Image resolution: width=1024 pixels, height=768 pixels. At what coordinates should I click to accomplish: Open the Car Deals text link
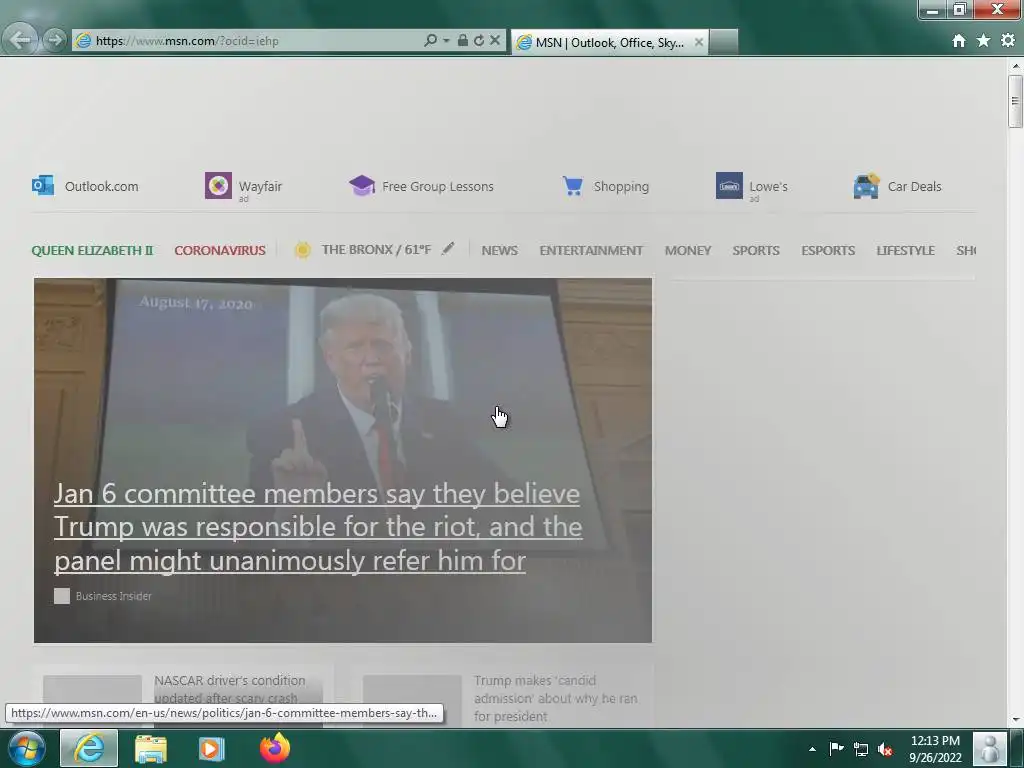(914, 186)
